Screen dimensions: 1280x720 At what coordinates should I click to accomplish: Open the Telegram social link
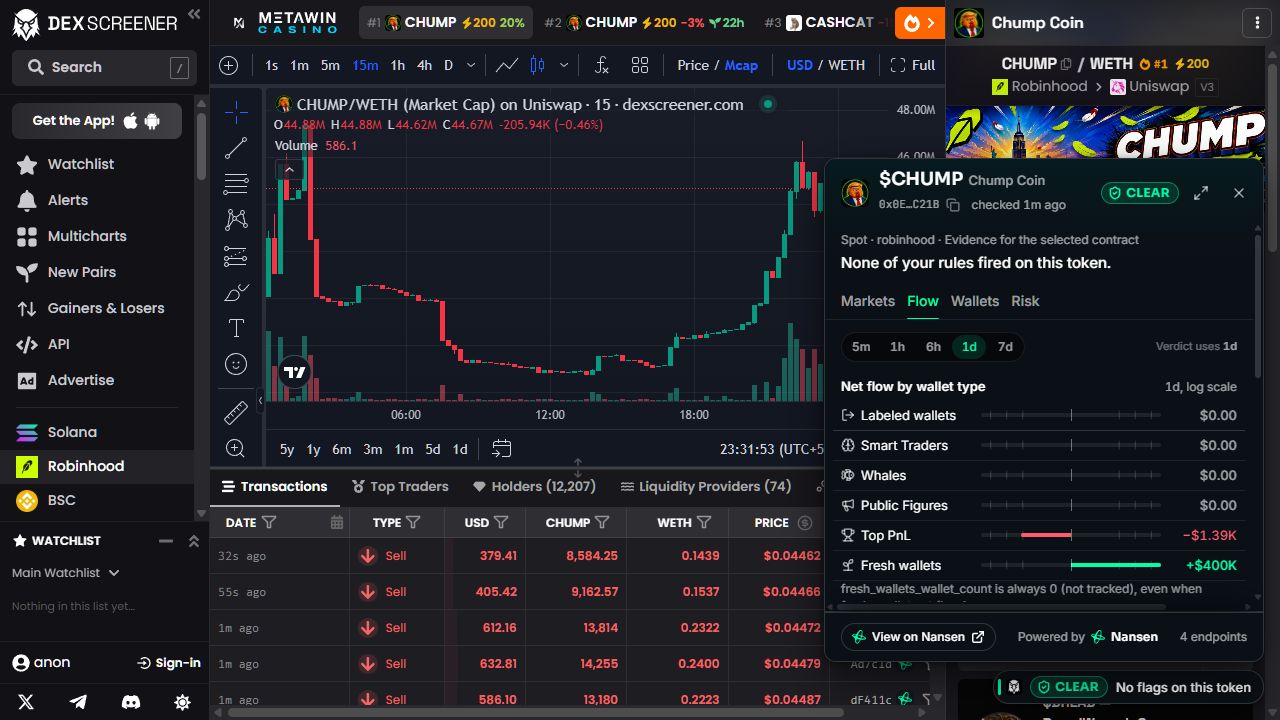pyautogui.click(x=78, y=702)
